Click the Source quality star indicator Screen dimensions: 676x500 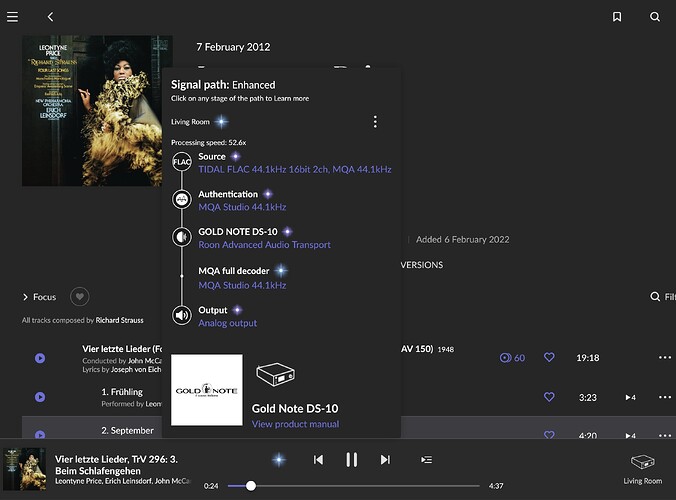click(235, 156)
